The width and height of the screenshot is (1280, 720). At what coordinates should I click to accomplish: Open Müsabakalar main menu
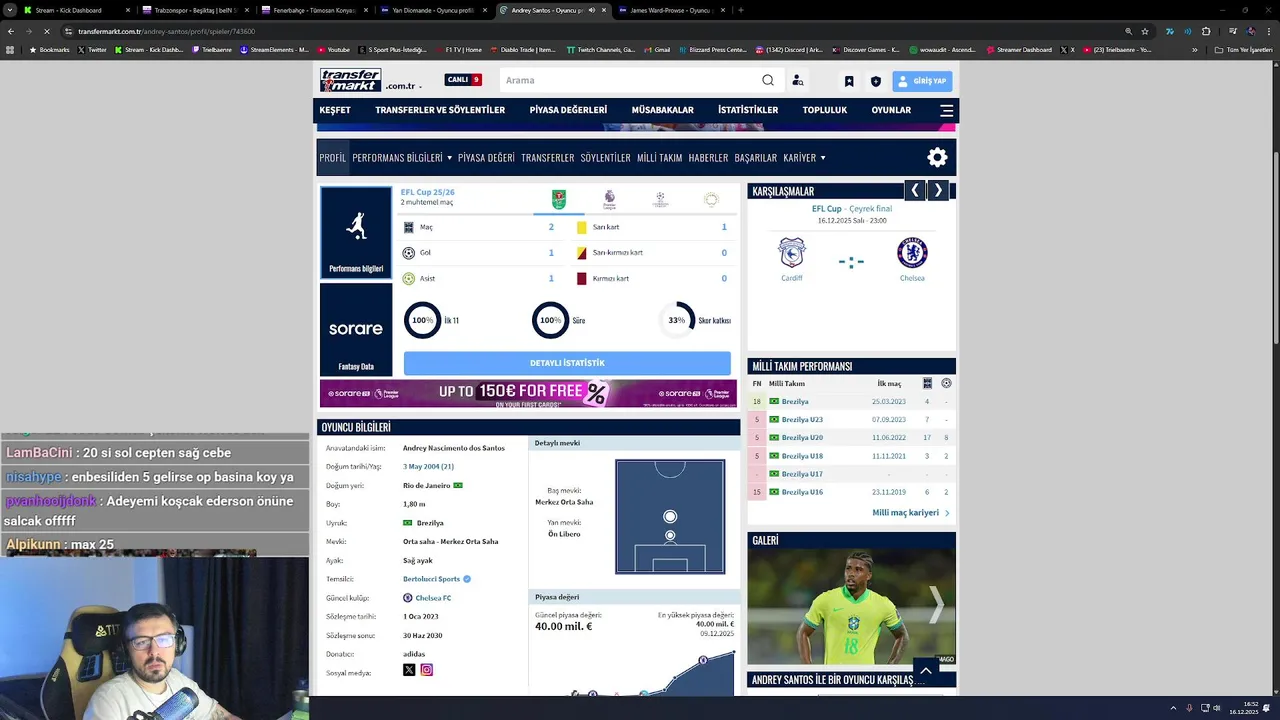tap(662, 110)
